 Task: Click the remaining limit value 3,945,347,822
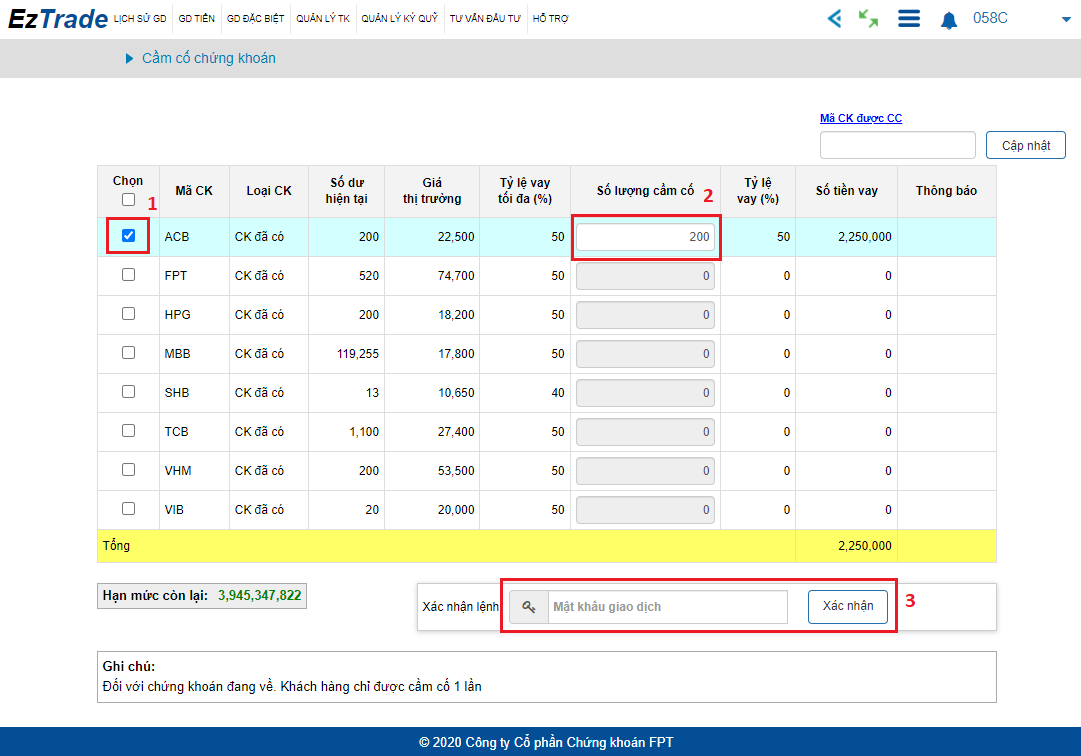coord(260,595)
